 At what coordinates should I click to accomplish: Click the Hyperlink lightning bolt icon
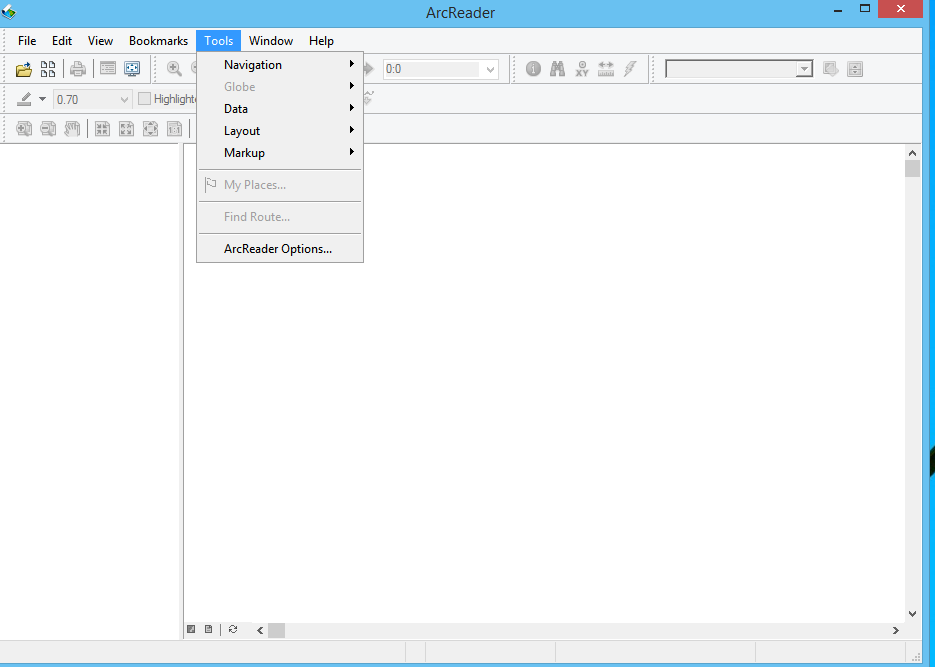coord(630,69)
